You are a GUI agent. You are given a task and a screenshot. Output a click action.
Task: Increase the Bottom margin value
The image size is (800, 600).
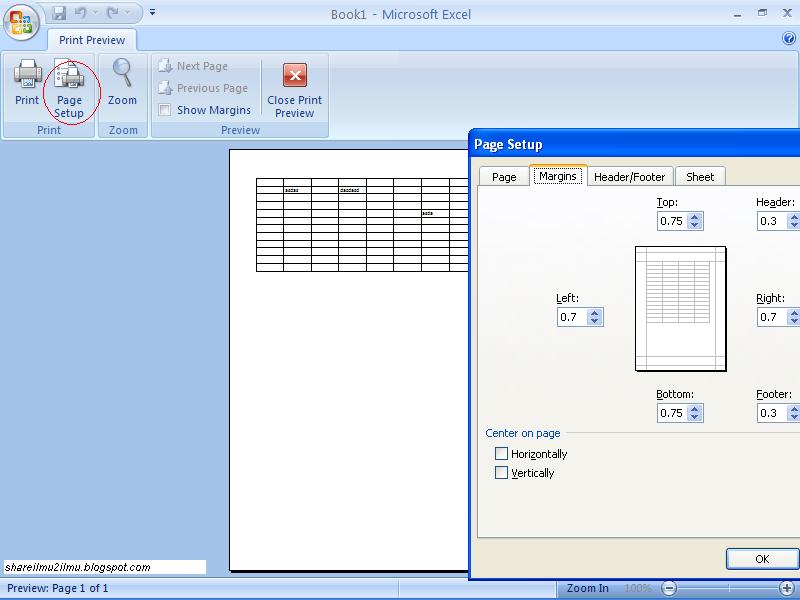click(x=694, y=409)
